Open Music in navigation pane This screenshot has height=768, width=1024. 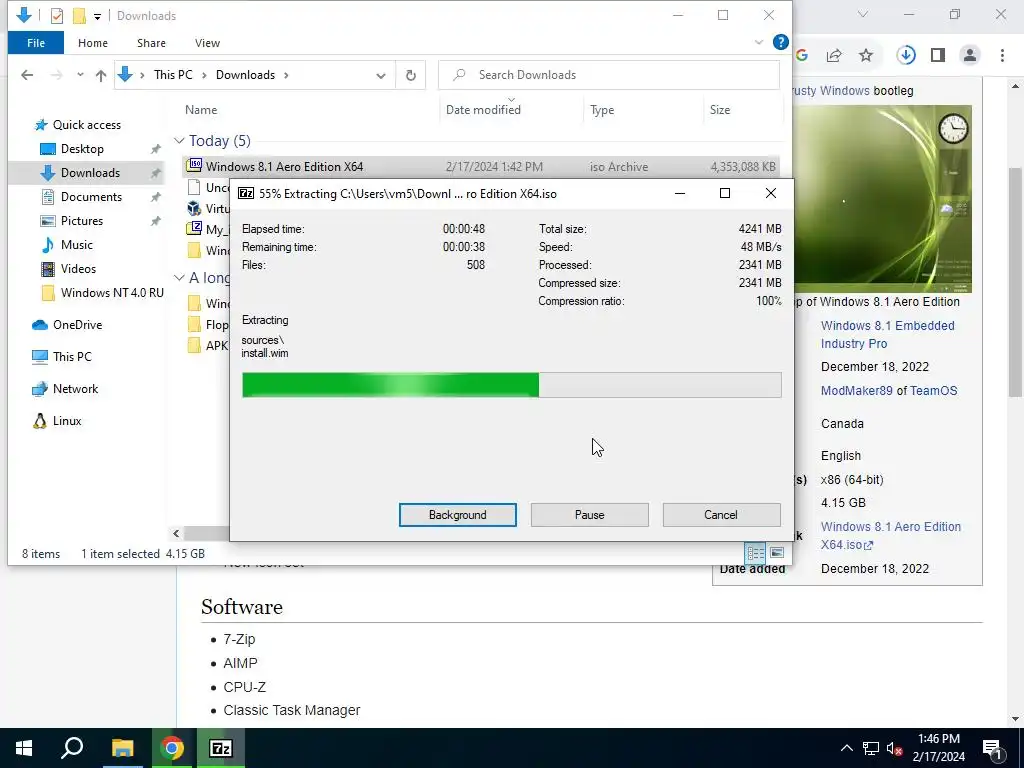pyautogui.click(x=76, y=245)
